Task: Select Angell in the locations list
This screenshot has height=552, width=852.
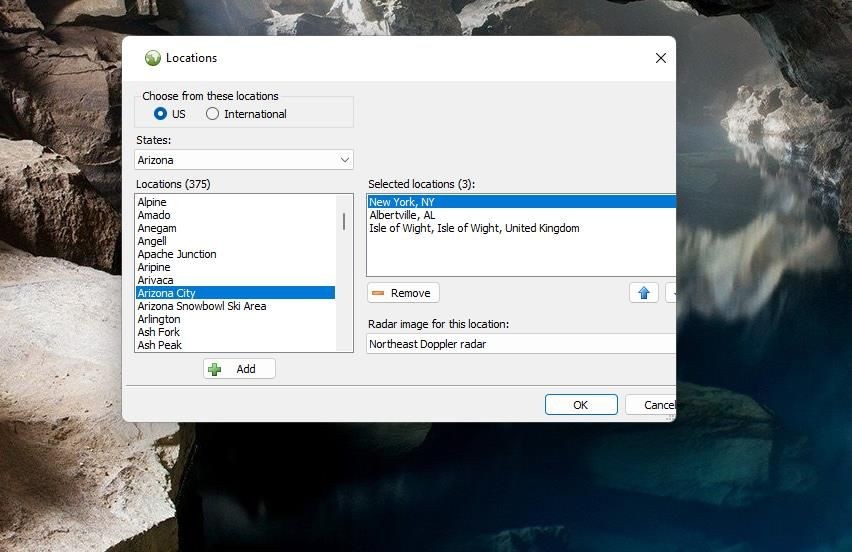Action: tap(235, 241)
